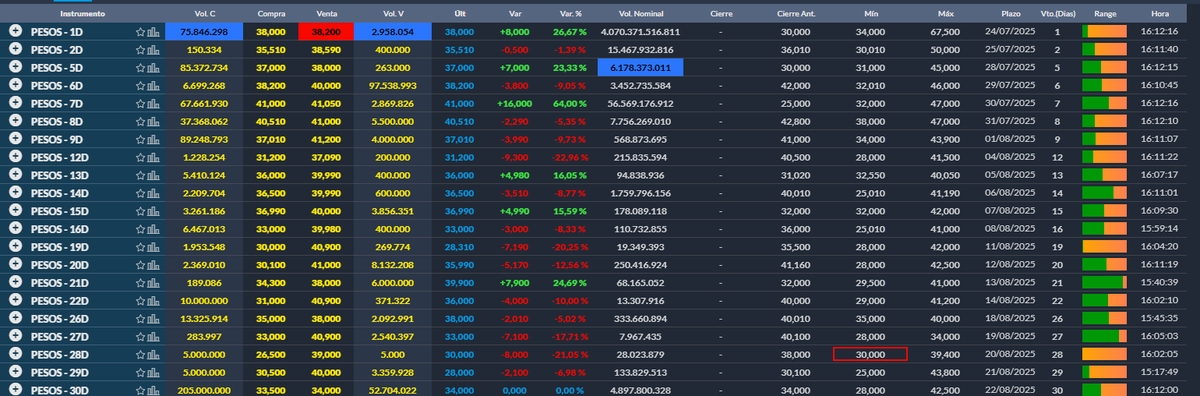Click the Range bar for PESOS - 14D

pos(1105,193)
